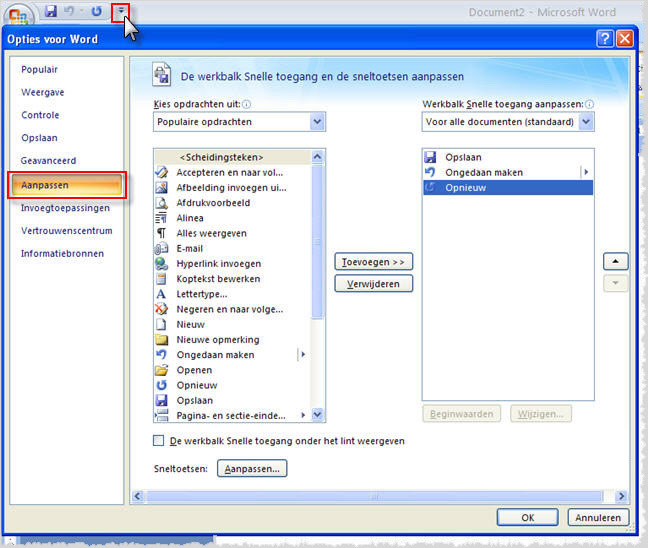Viewport: 648px width, 548px height.
Task: Select the Opnieuw row in the right toolbar list
Action: point(508,187)
